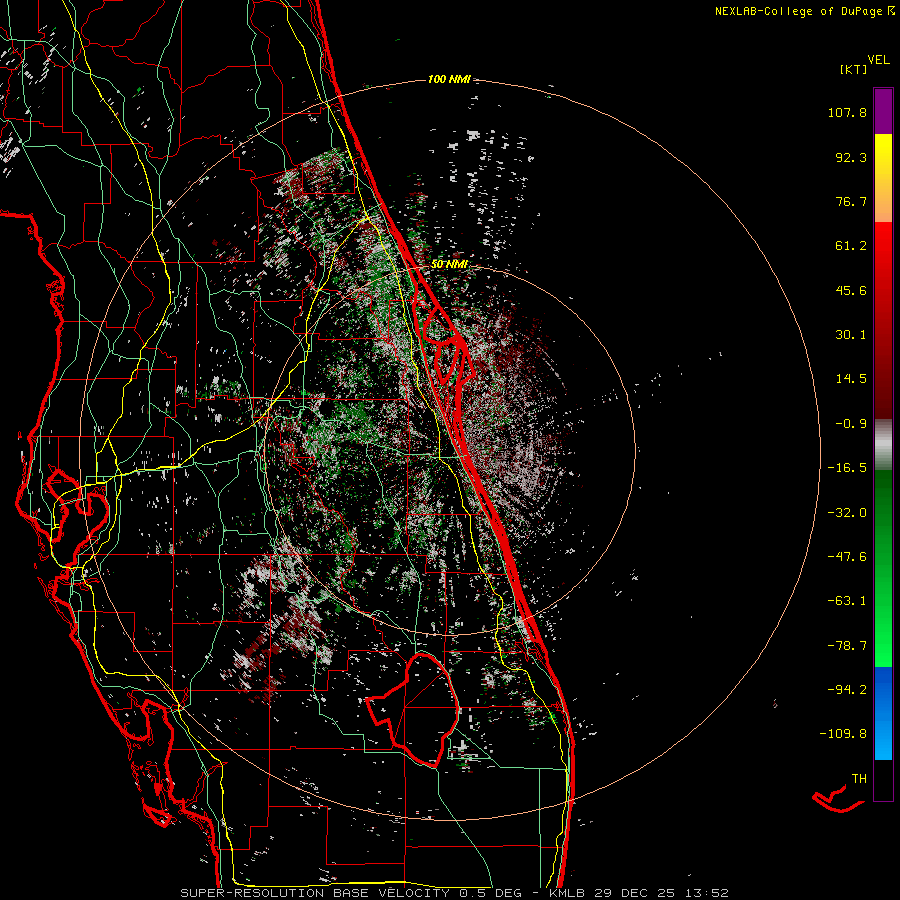Click the 61.2 scale value

(851, 246)
